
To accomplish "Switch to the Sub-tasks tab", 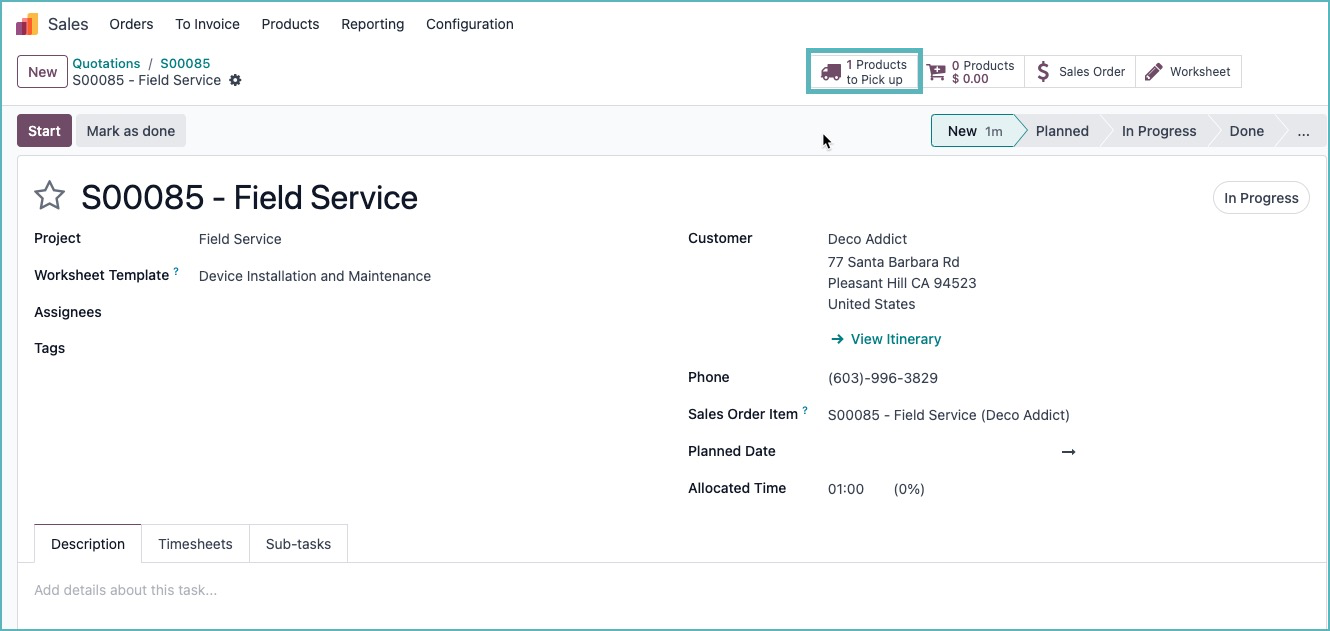I will [298, 544].
